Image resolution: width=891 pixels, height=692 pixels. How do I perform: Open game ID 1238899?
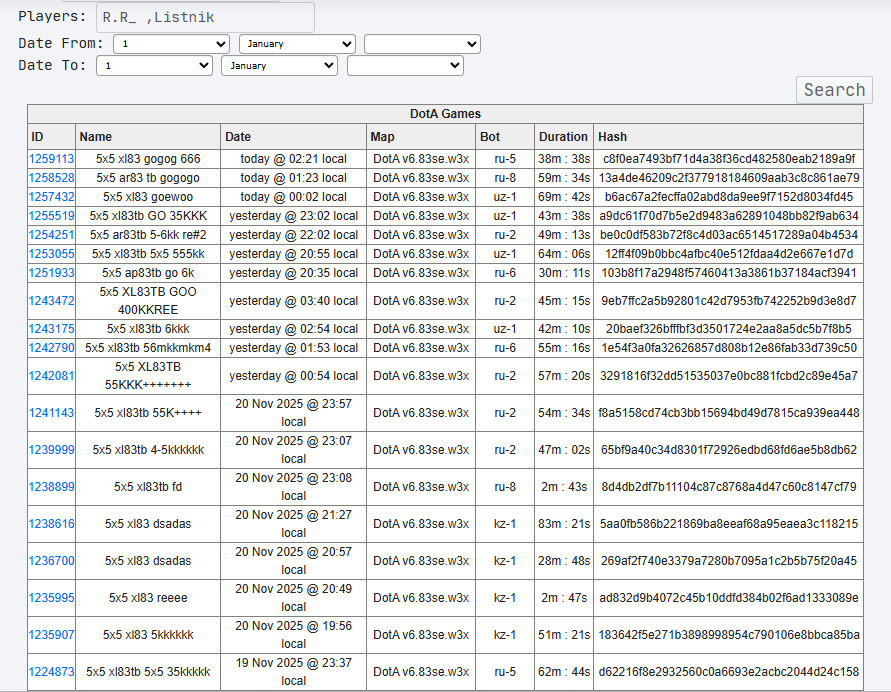coord(51,487)
